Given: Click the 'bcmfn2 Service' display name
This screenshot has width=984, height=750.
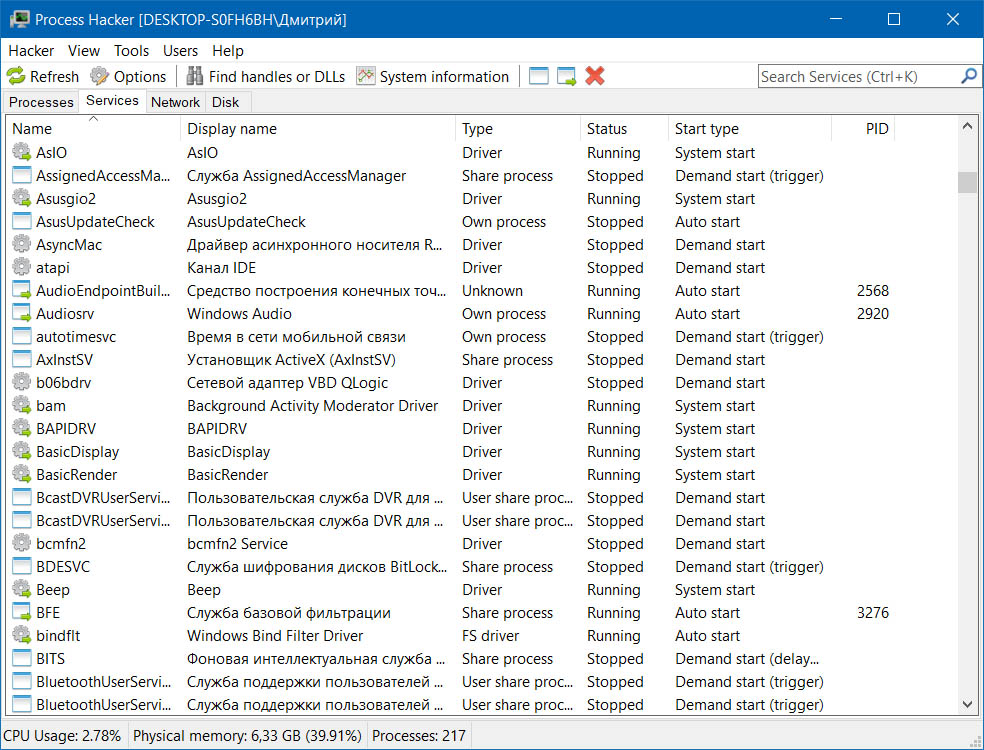Looking at the screenshot, I should coord(237,544).
